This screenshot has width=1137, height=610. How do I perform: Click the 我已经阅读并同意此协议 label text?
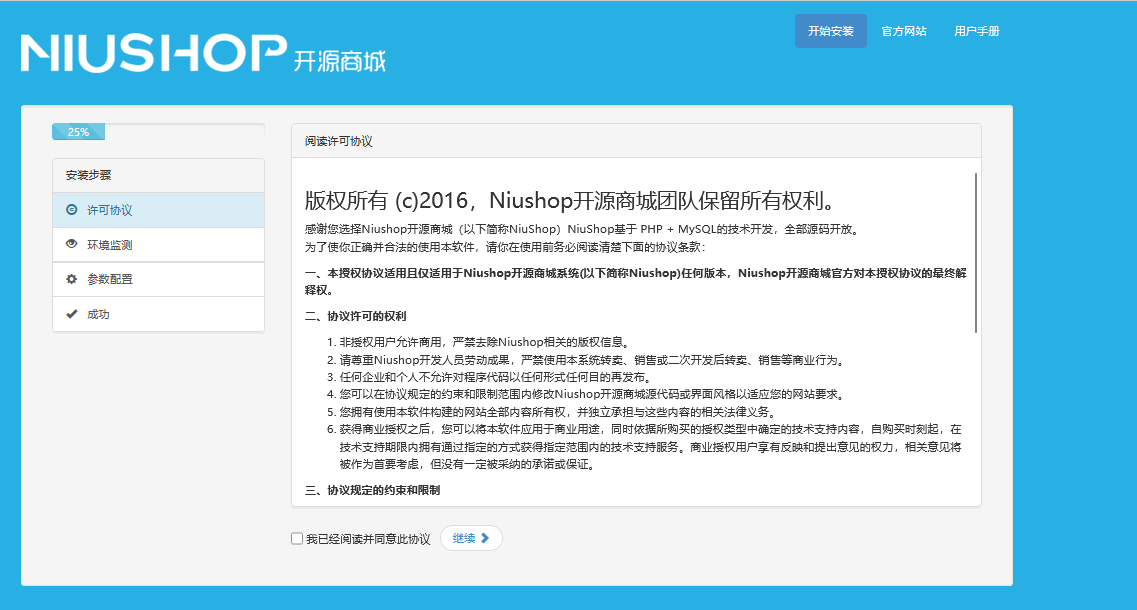click(x=368, y=539)
